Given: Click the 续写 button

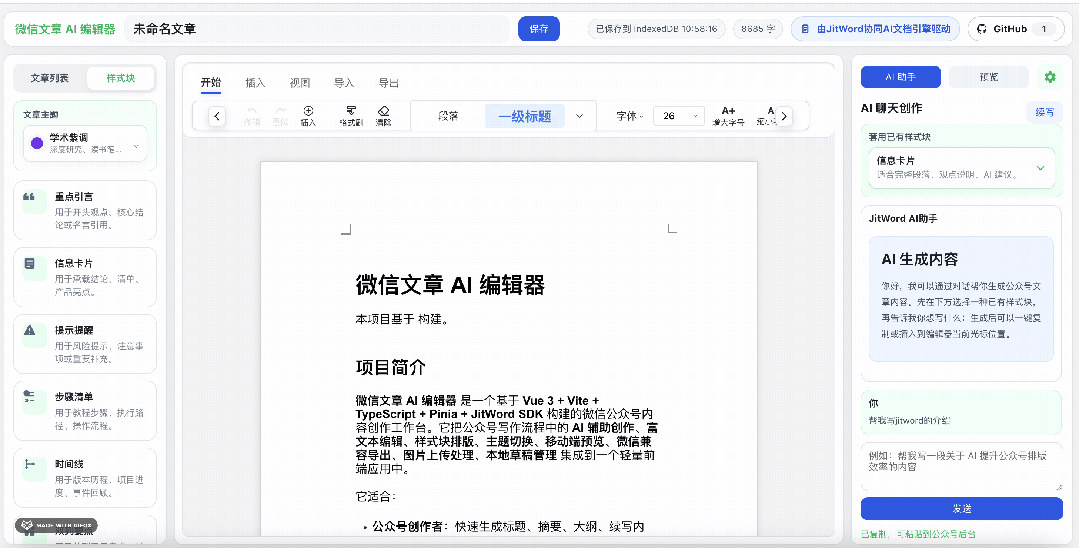Looking at the screenshot, I should pyautogui.click(x=1044, y=112).
